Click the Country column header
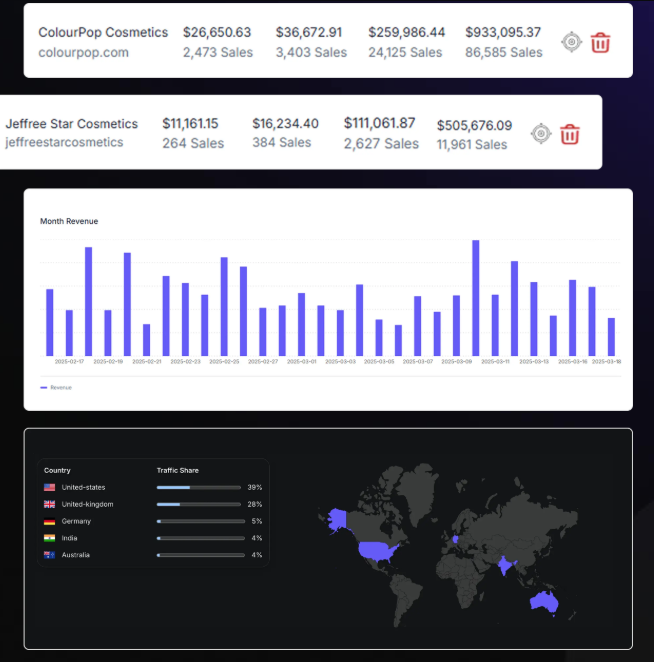 click(x=57, y=470)
